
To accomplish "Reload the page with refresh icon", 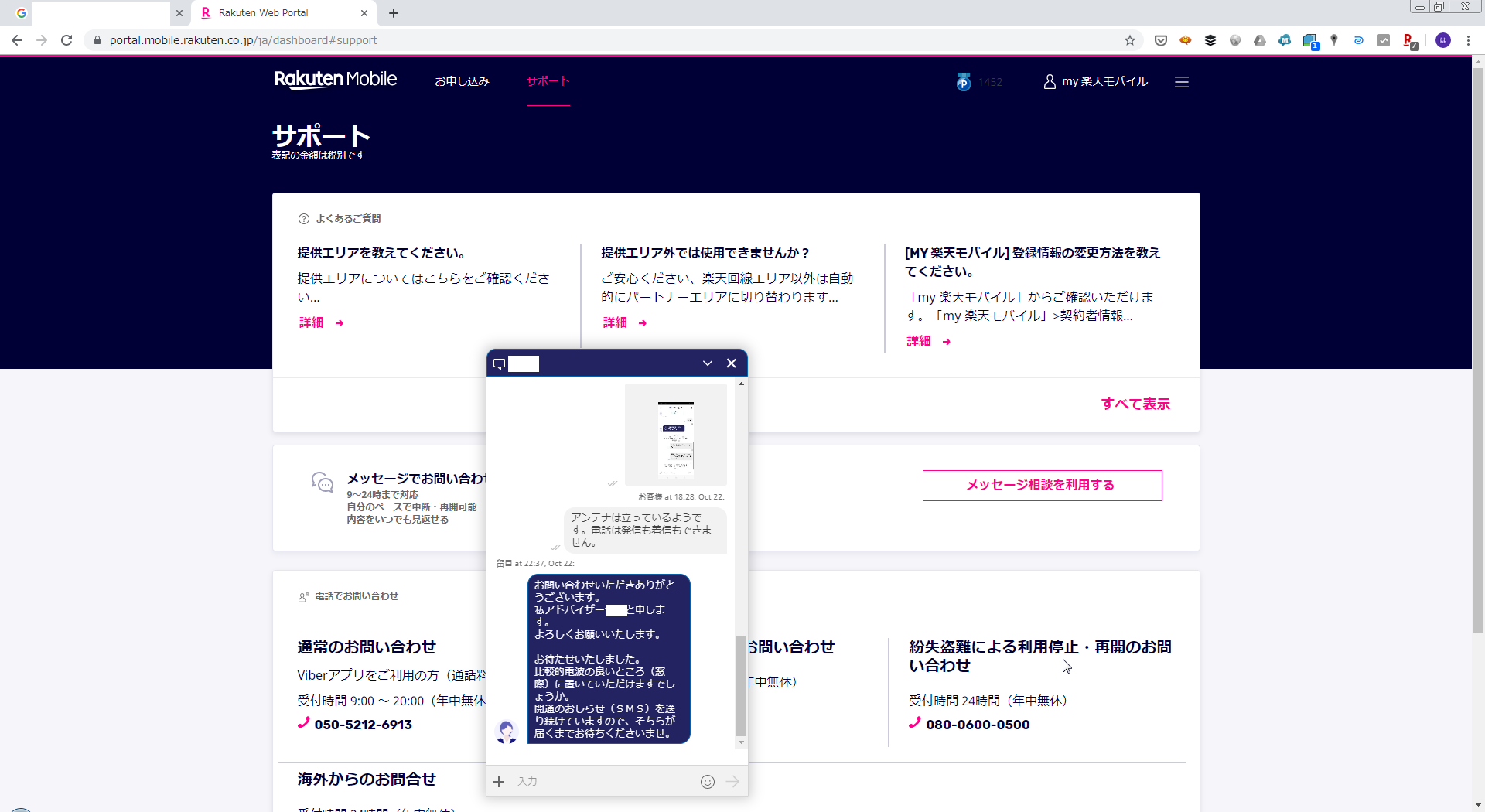I will [67, 40].
